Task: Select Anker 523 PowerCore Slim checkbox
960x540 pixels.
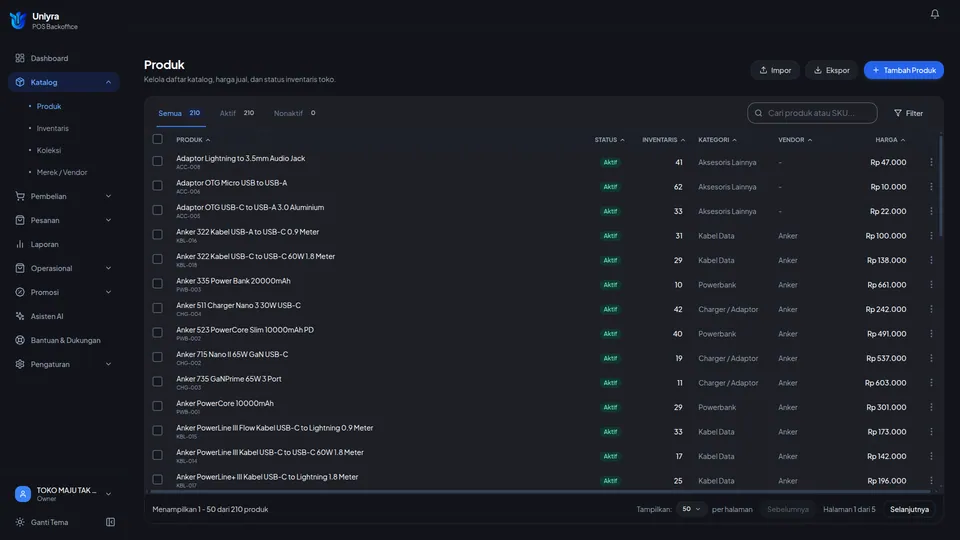Action: coord(157,332)
